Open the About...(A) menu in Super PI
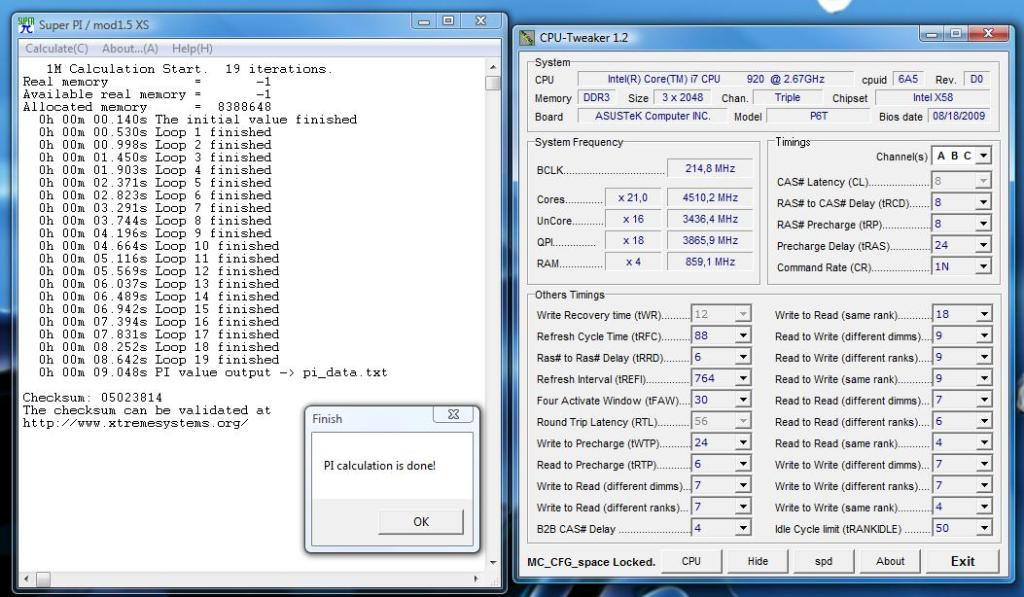The width and height of the screenshot is (1024, 597). [x=130, y=48]
